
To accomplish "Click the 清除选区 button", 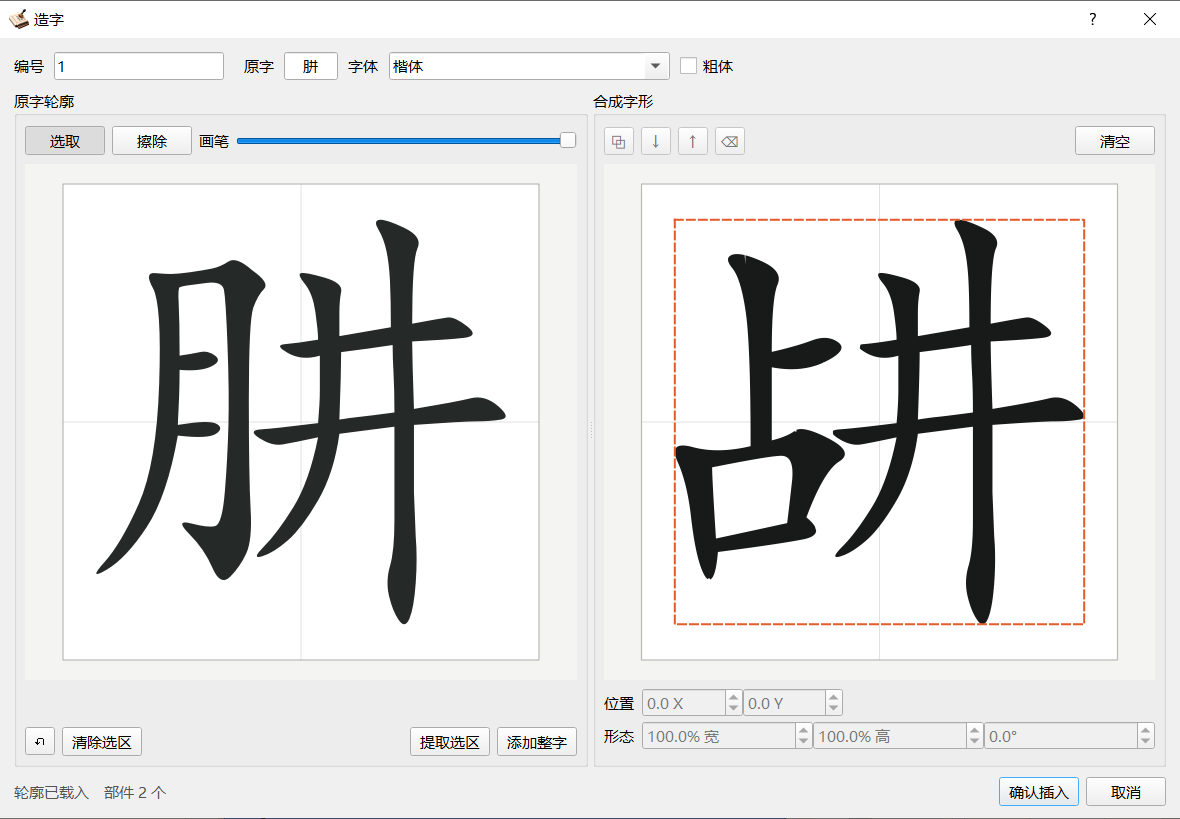I will click(x=102, y=742).
